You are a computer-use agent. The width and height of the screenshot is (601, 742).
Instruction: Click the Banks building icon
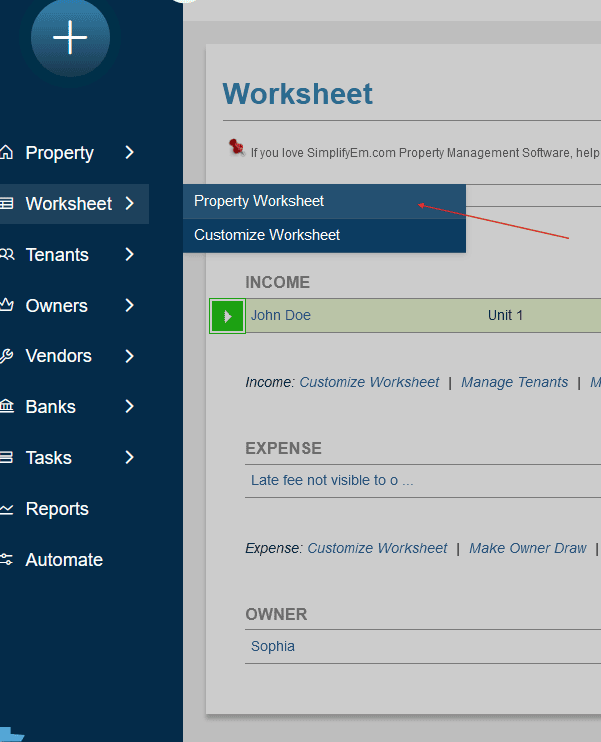(7, 407)
